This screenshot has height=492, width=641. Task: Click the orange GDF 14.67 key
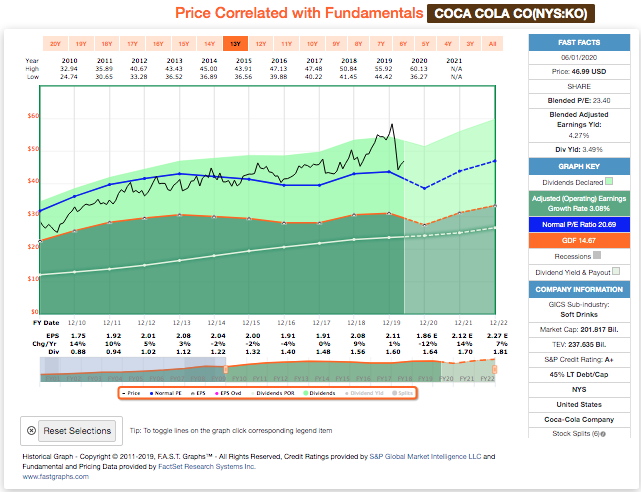tap(579, 240)
